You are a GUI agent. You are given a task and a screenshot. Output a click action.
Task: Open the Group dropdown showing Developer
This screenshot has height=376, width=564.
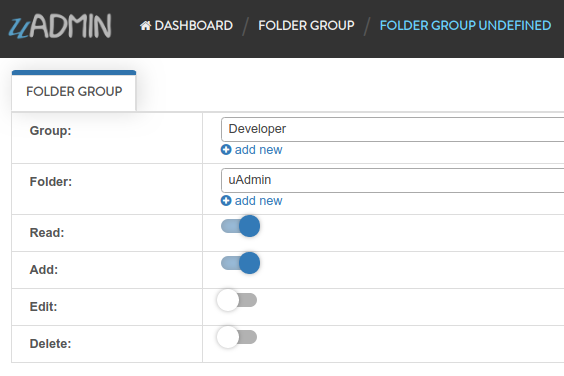click(x=392, y=129)
